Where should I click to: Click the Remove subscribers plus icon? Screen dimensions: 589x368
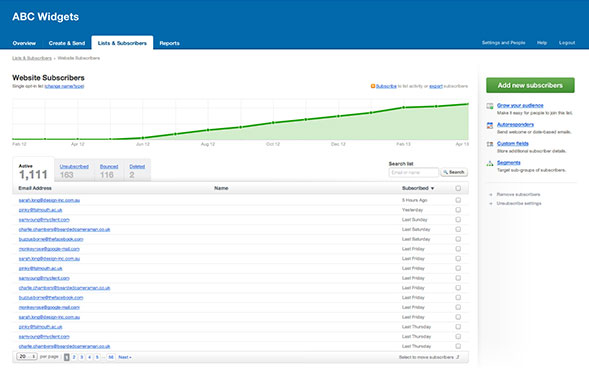click(x=491, y=195)
